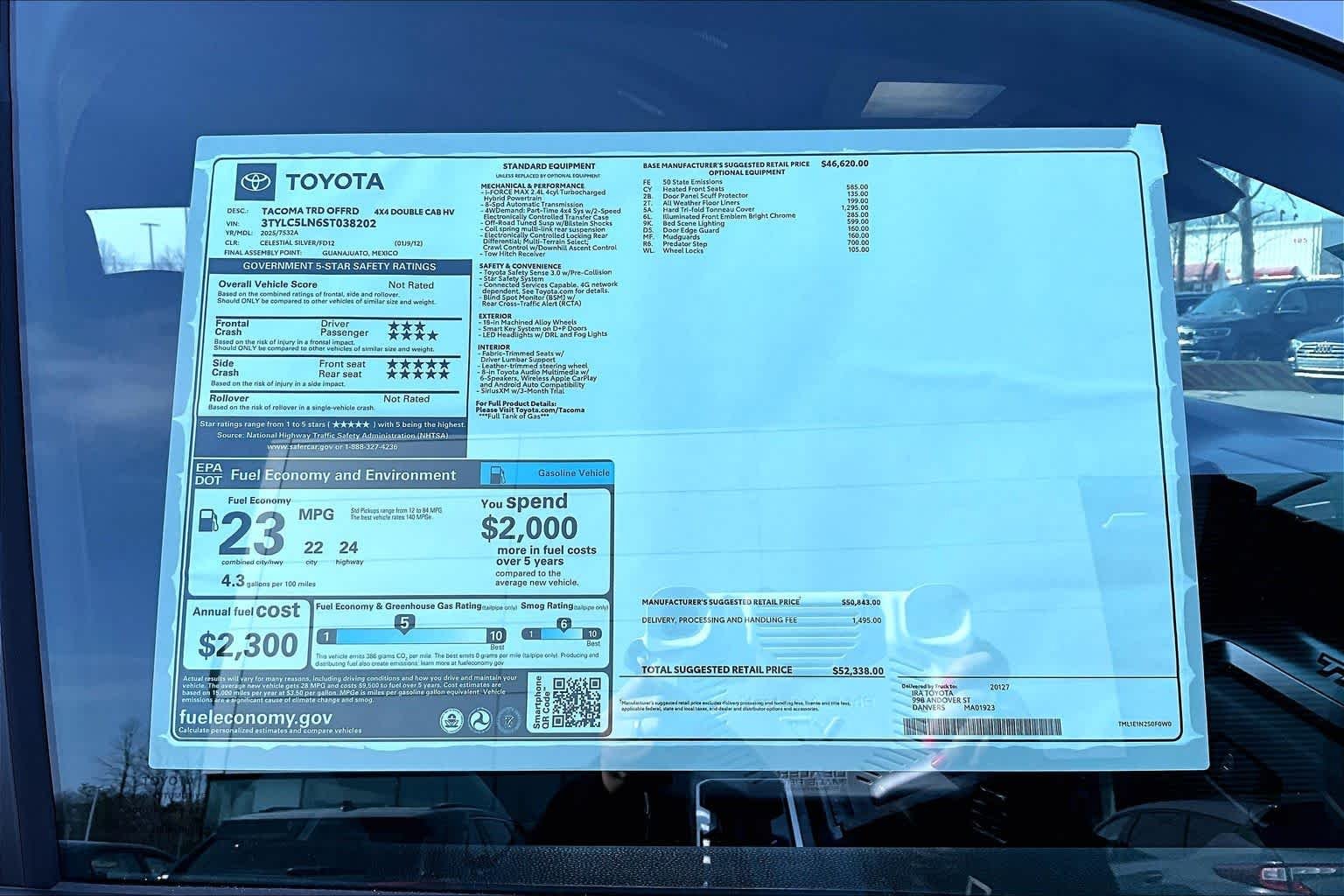
Task: Click the Standard Equipment heading
Action: coord(549,166)
